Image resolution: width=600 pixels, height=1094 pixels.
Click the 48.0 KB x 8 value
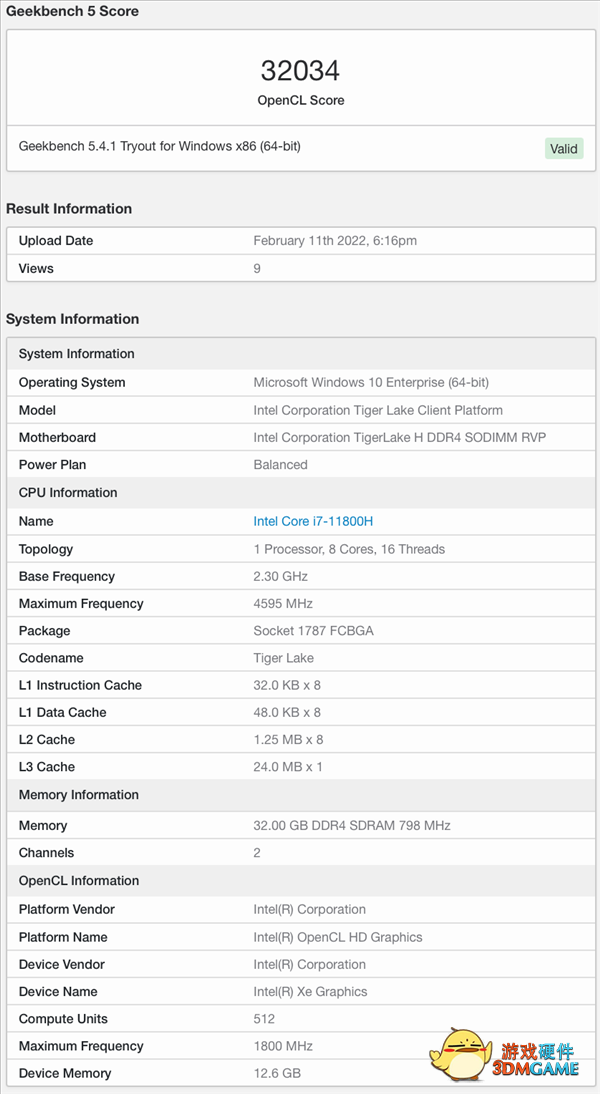287,712
